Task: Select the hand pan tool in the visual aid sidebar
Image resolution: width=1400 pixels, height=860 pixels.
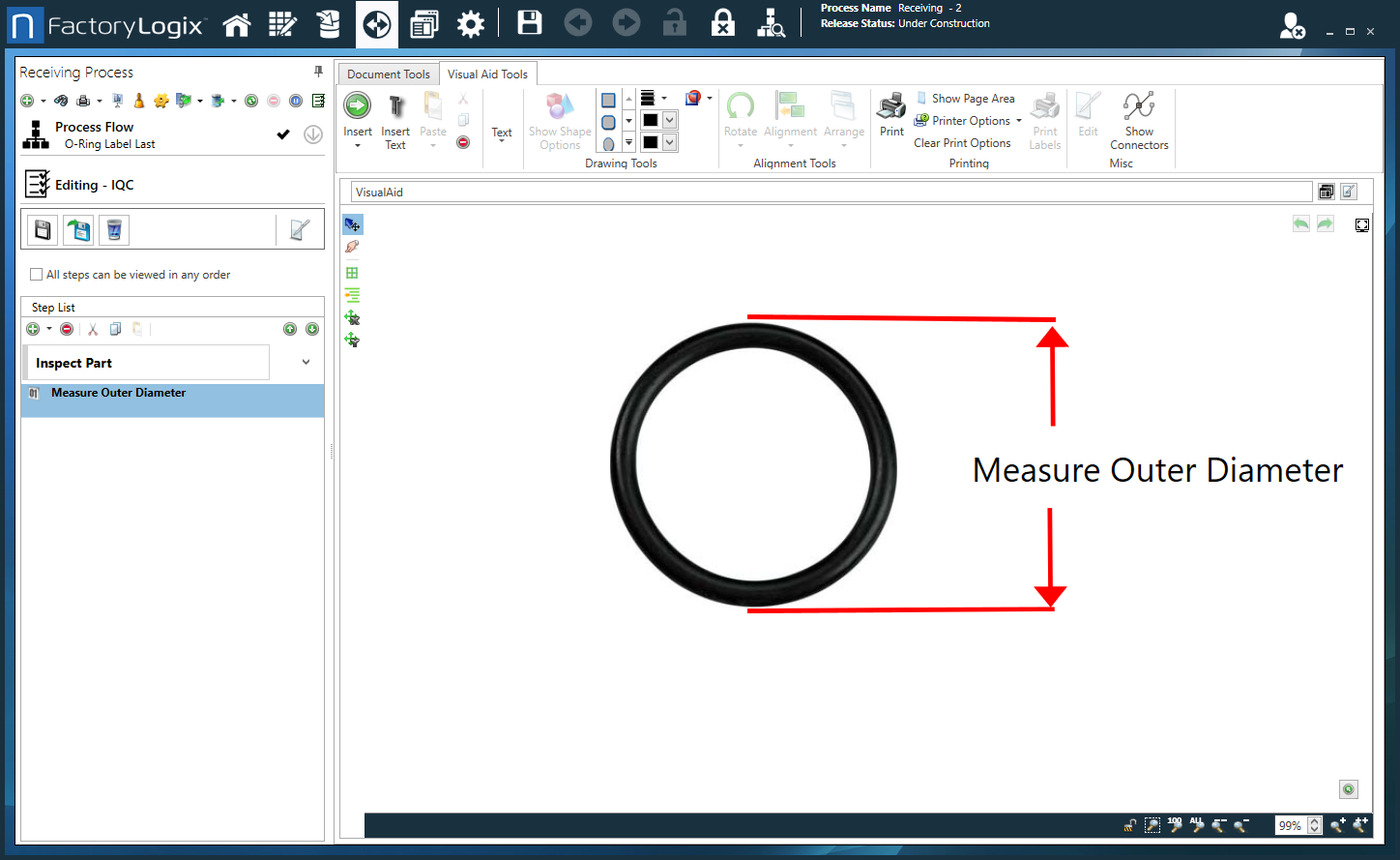Action: pyautogui.click(x=352, y=247)
